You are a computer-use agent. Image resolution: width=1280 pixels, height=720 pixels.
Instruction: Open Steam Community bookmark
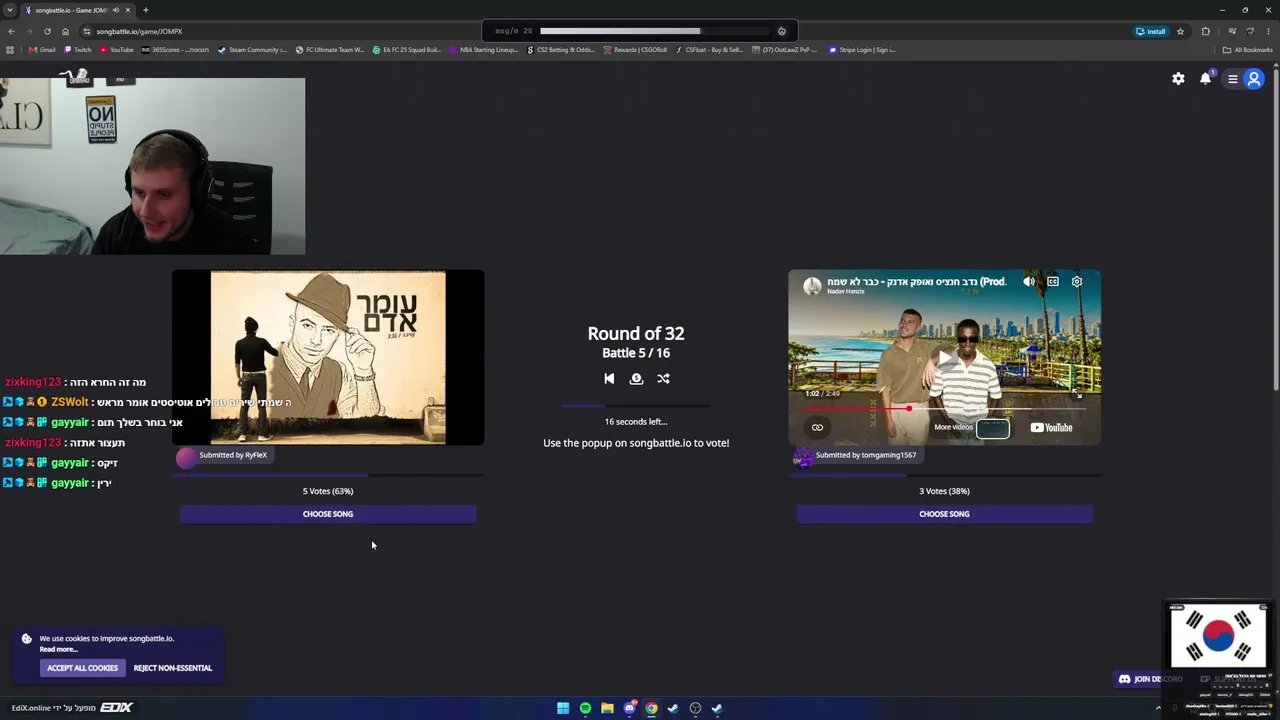click(x=252, y=49)
